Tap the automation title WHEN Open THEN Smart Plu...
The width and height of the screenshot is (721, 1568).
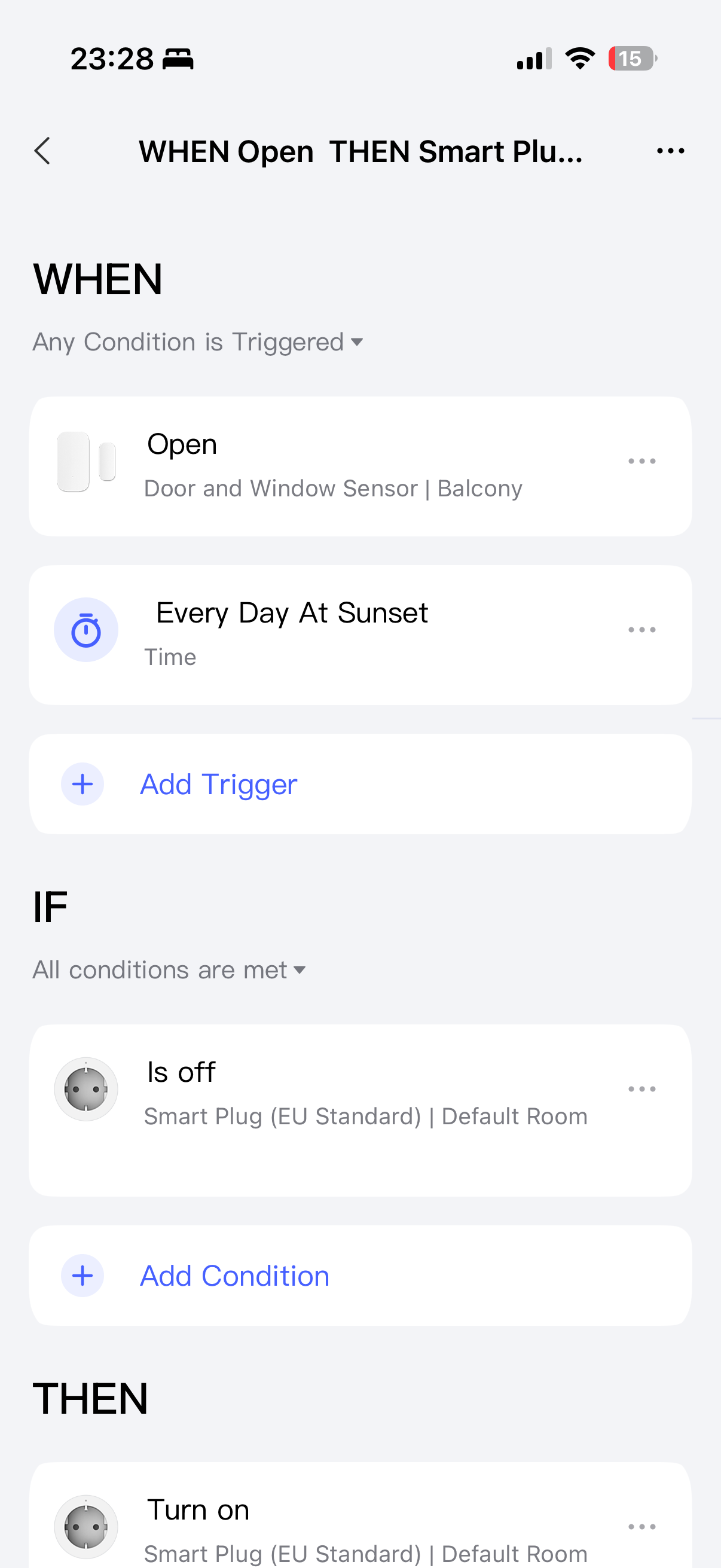360,151
